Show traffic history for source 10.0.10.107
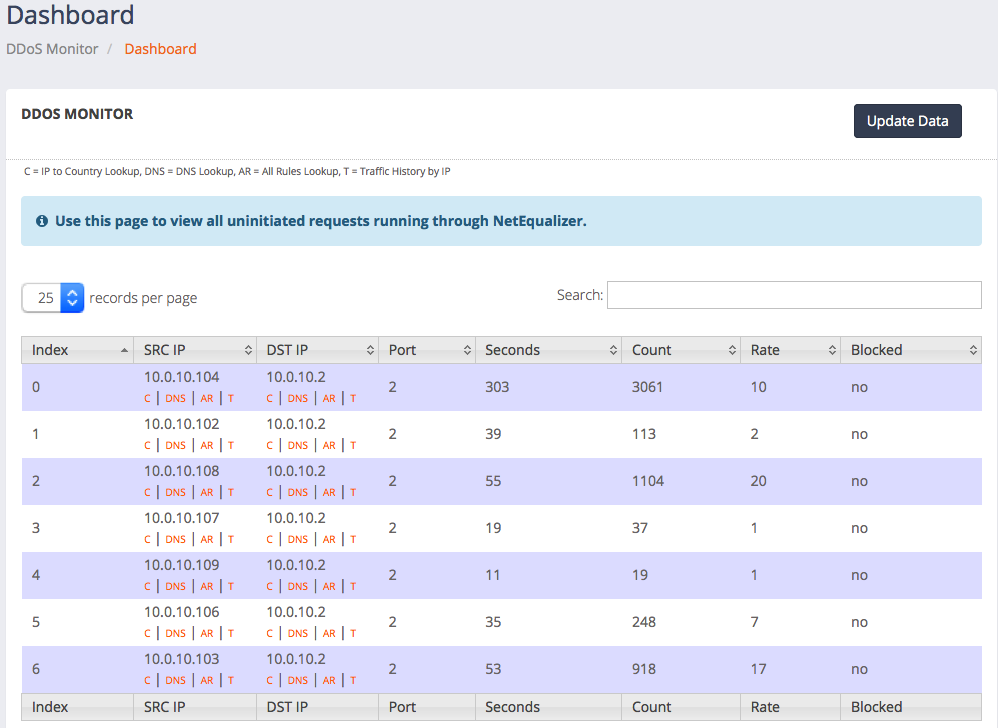Viewport: 998px width, 728px height. [x=231, y=539]
